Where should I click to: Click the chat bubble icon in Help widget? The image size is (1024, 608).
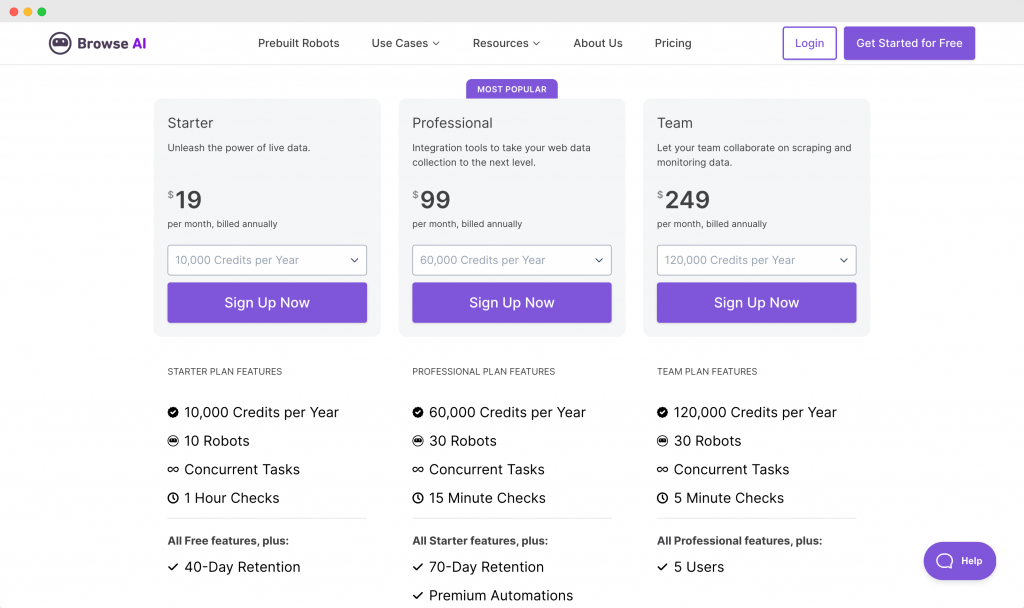(944, 561)
